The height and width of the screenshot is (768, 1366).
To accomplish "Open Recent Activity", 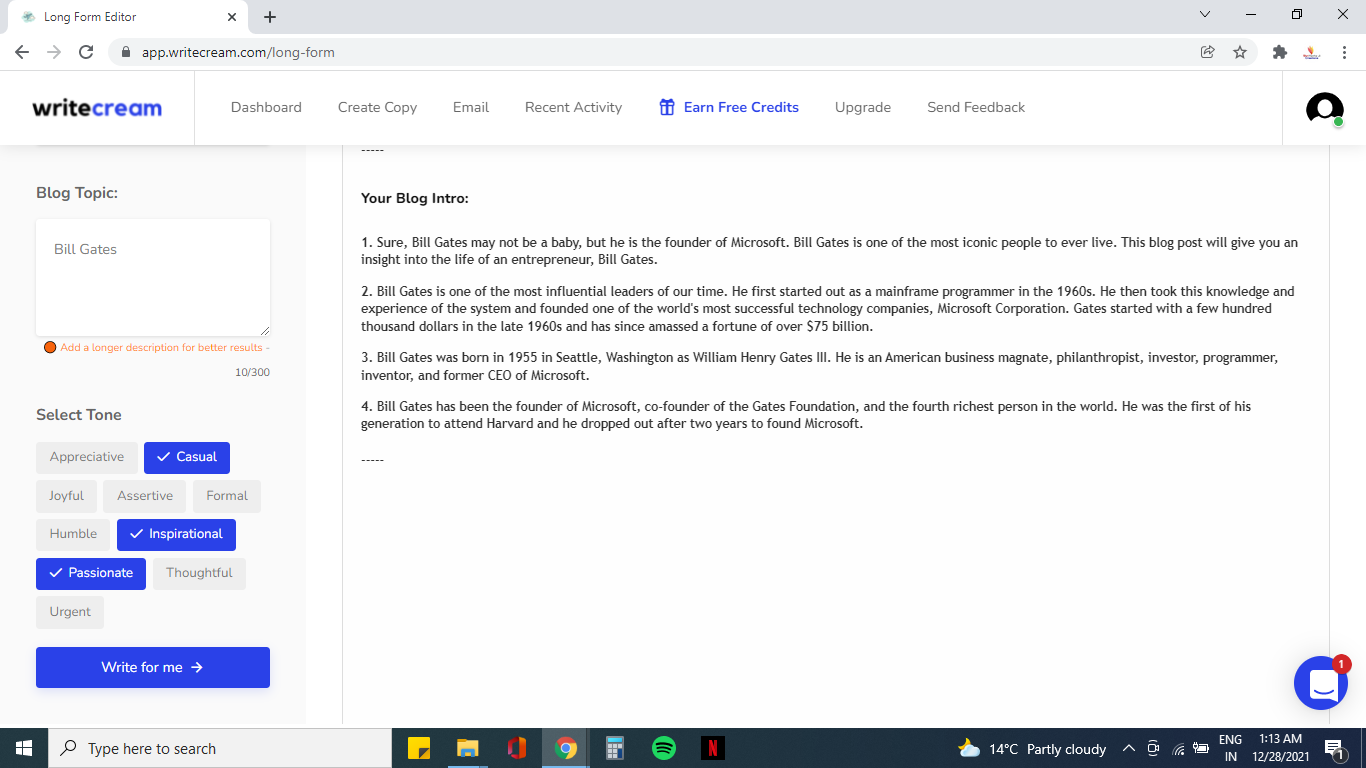I will click(x=573, y=107).
